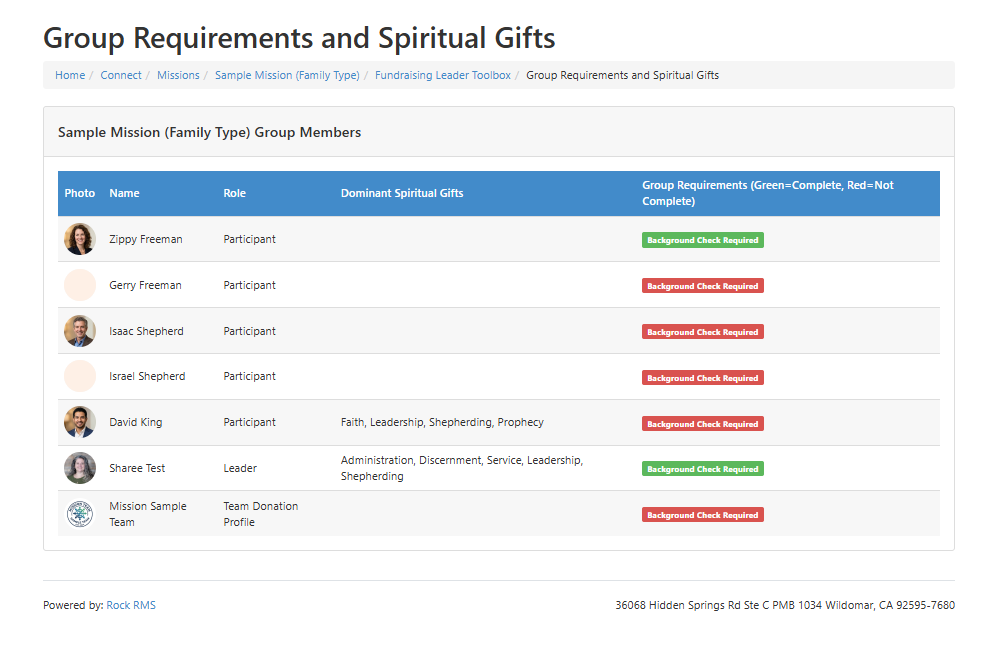Click the page title heading

click(x=299, y=38)
